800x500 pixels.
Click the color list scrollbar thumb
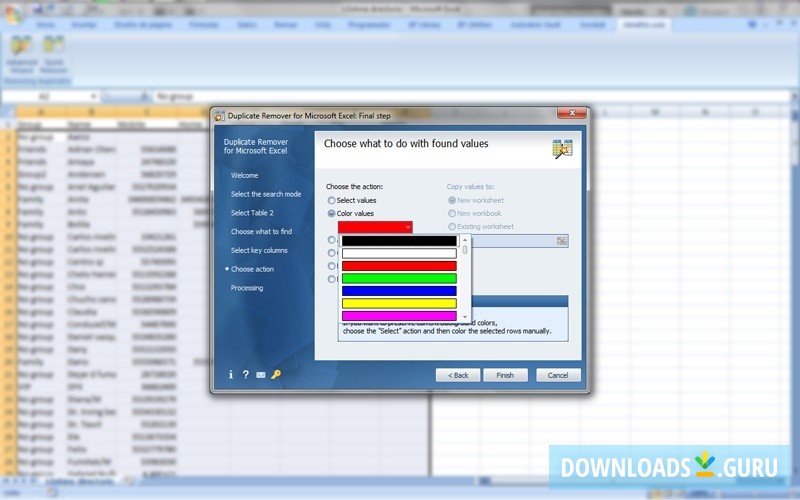point(465,249)
